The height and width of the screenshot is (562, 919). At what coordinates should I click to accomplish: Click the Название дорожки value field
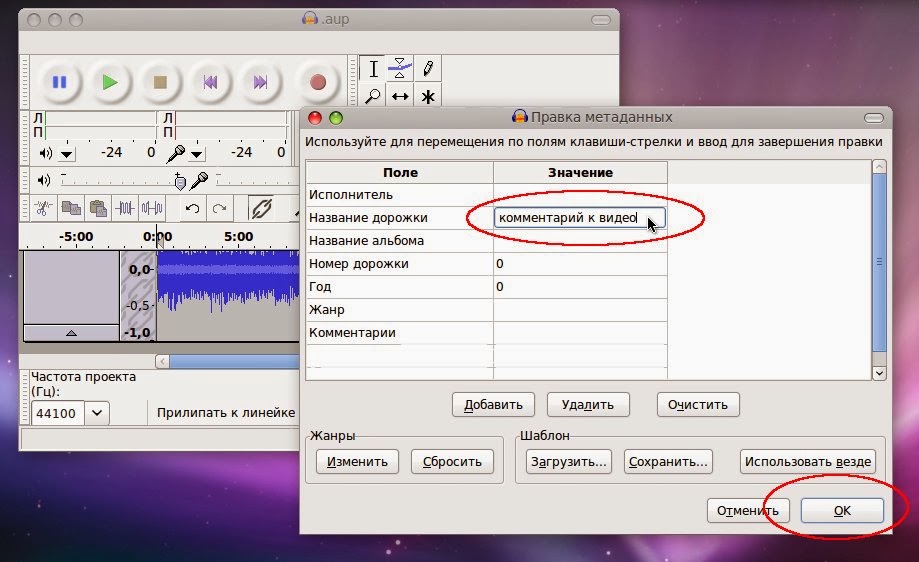click(580, 217)
